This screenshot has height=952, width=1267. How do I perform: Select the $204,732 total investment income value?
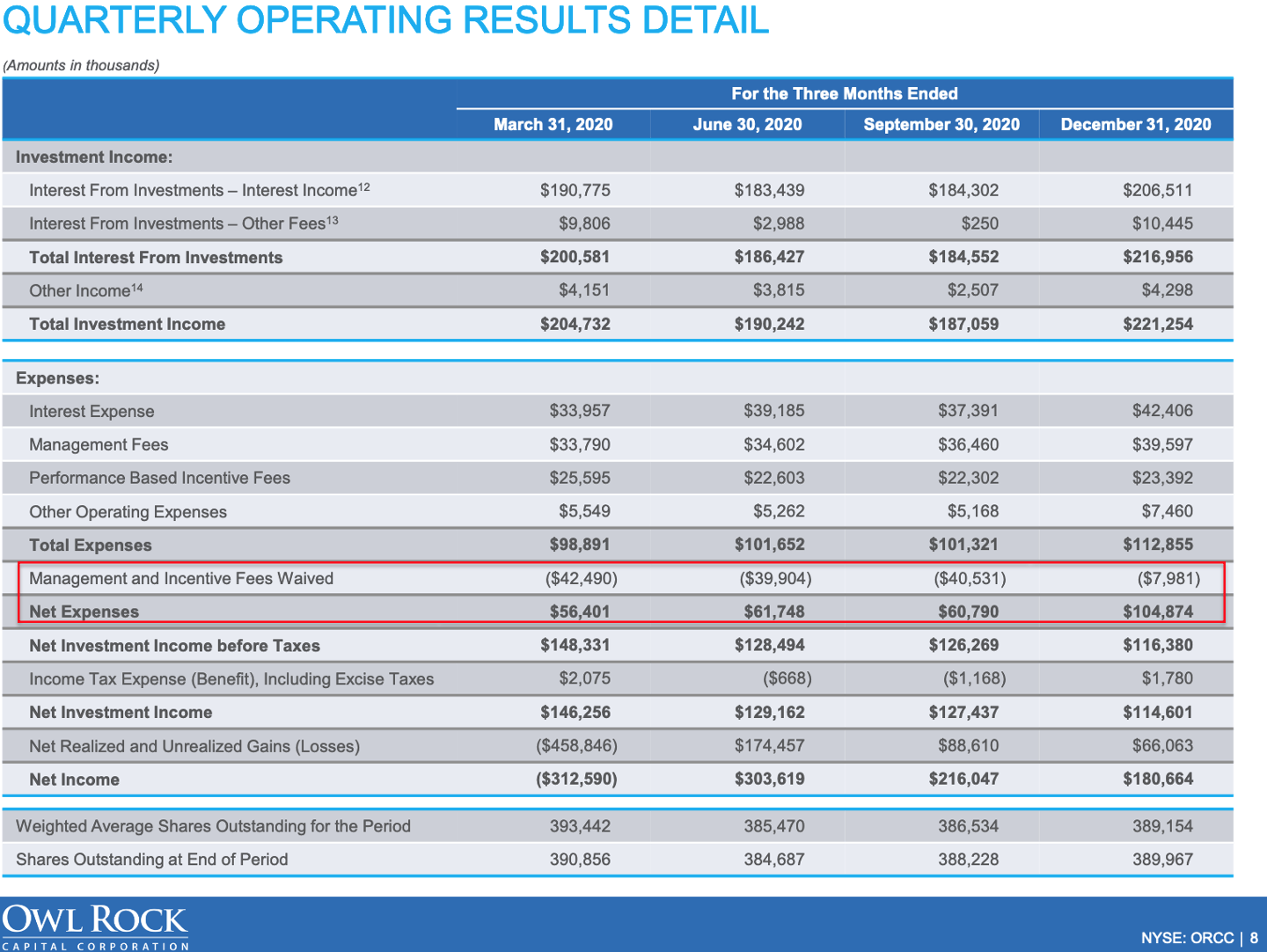(x=575, y=324)
